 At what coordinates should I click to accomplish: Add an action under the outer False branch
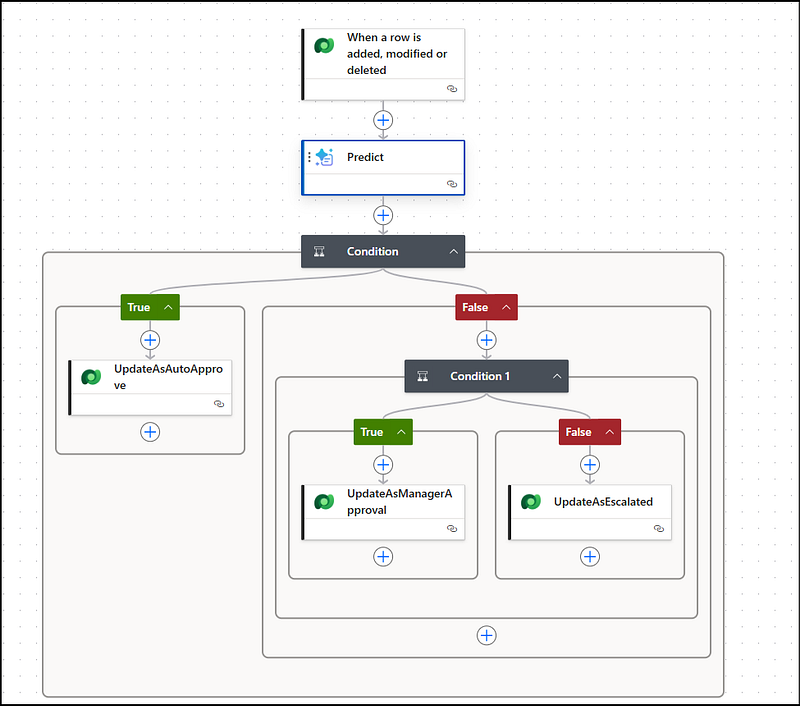(487, 340)
